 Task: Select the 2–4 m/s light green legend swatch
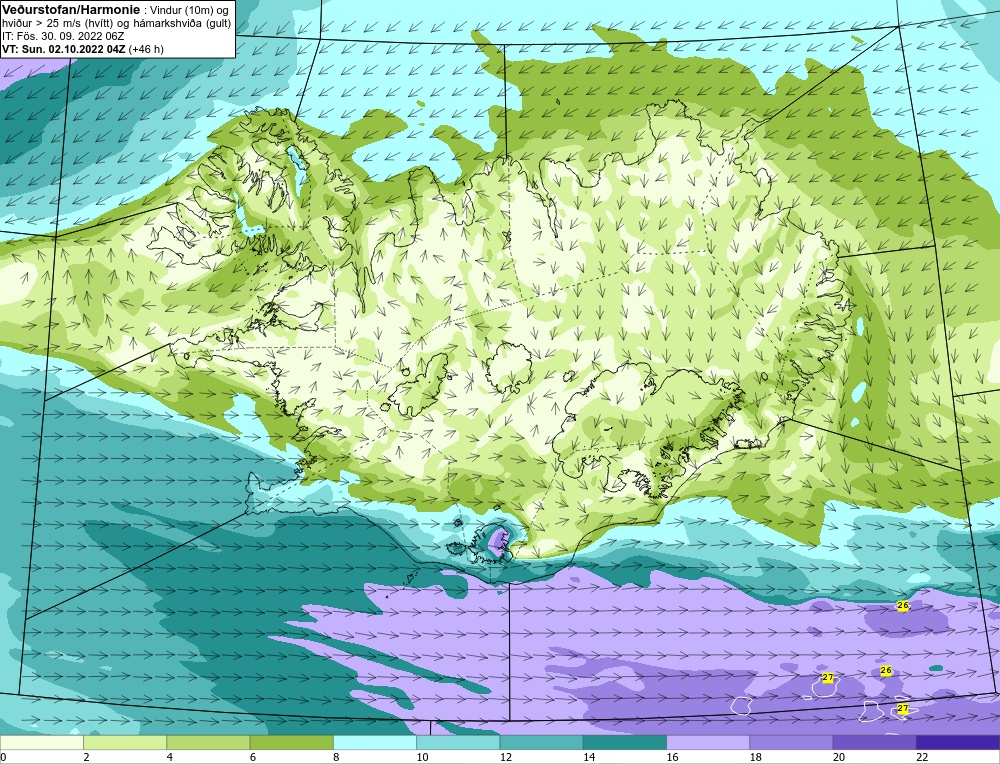(125, 742)
